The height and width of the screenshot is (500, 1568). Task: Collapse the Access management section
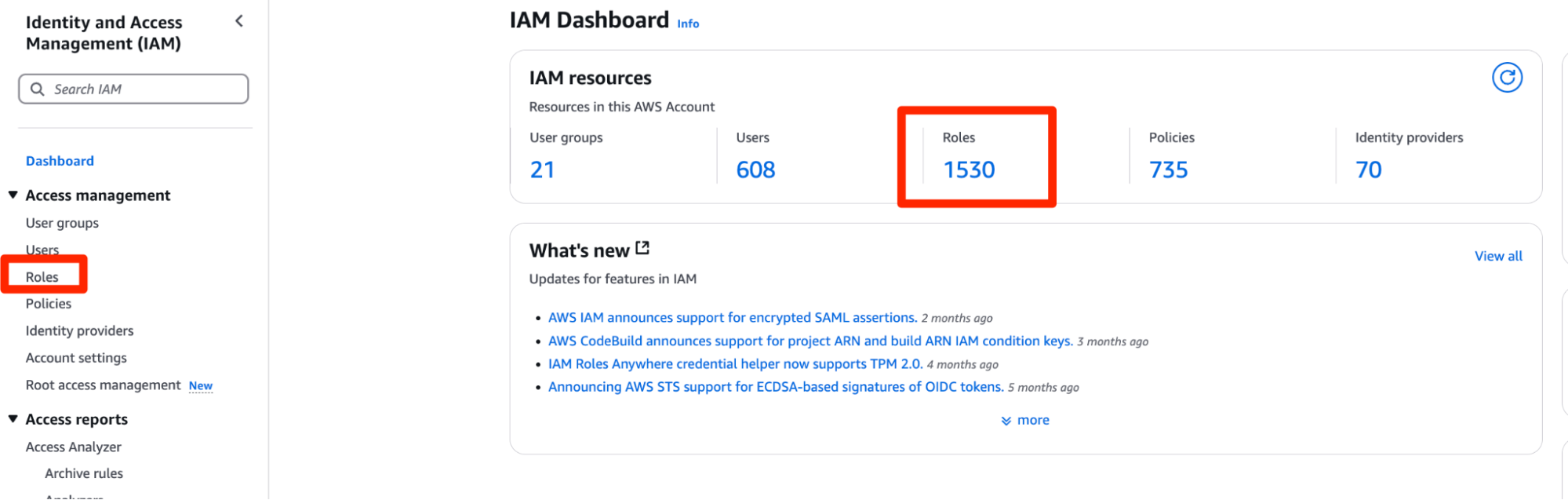[13, 195]
